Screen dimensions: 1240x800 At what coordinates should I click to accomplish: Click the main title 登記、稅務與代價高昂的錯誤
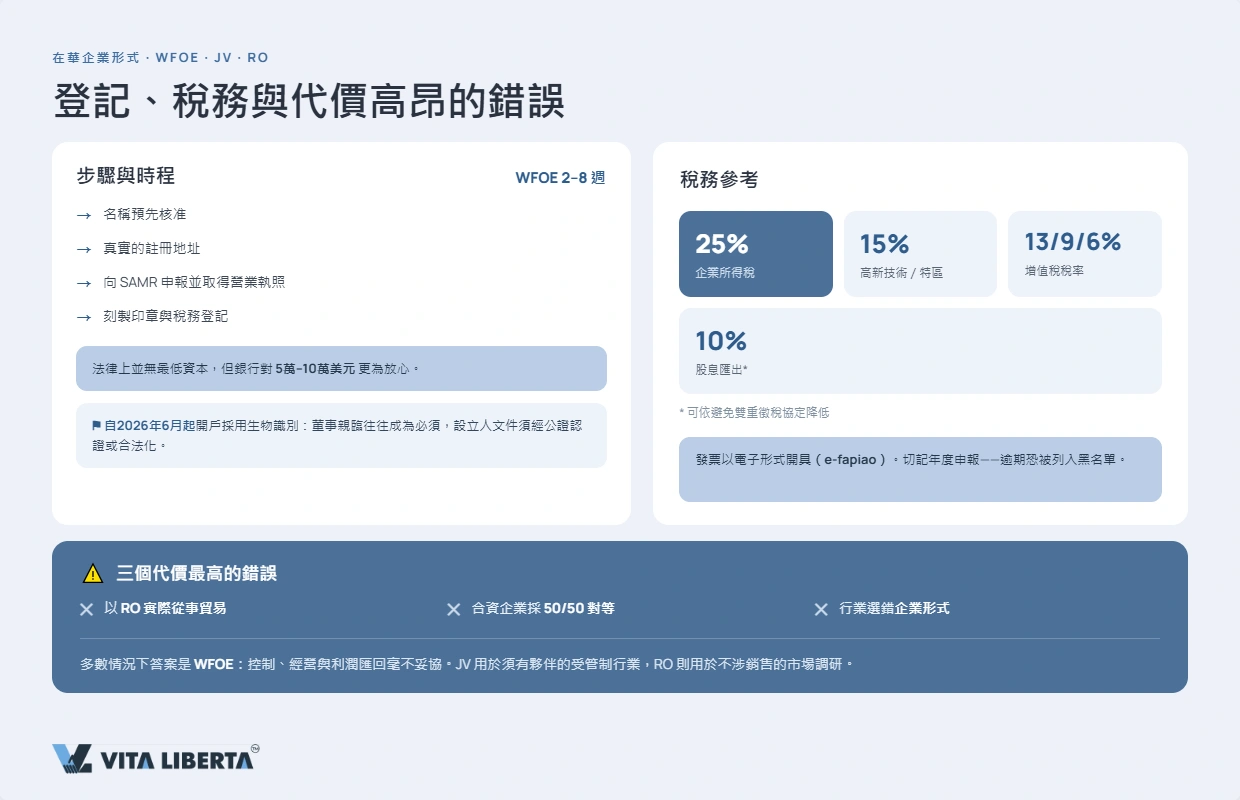pyautogui.click(x=309, y=101)
